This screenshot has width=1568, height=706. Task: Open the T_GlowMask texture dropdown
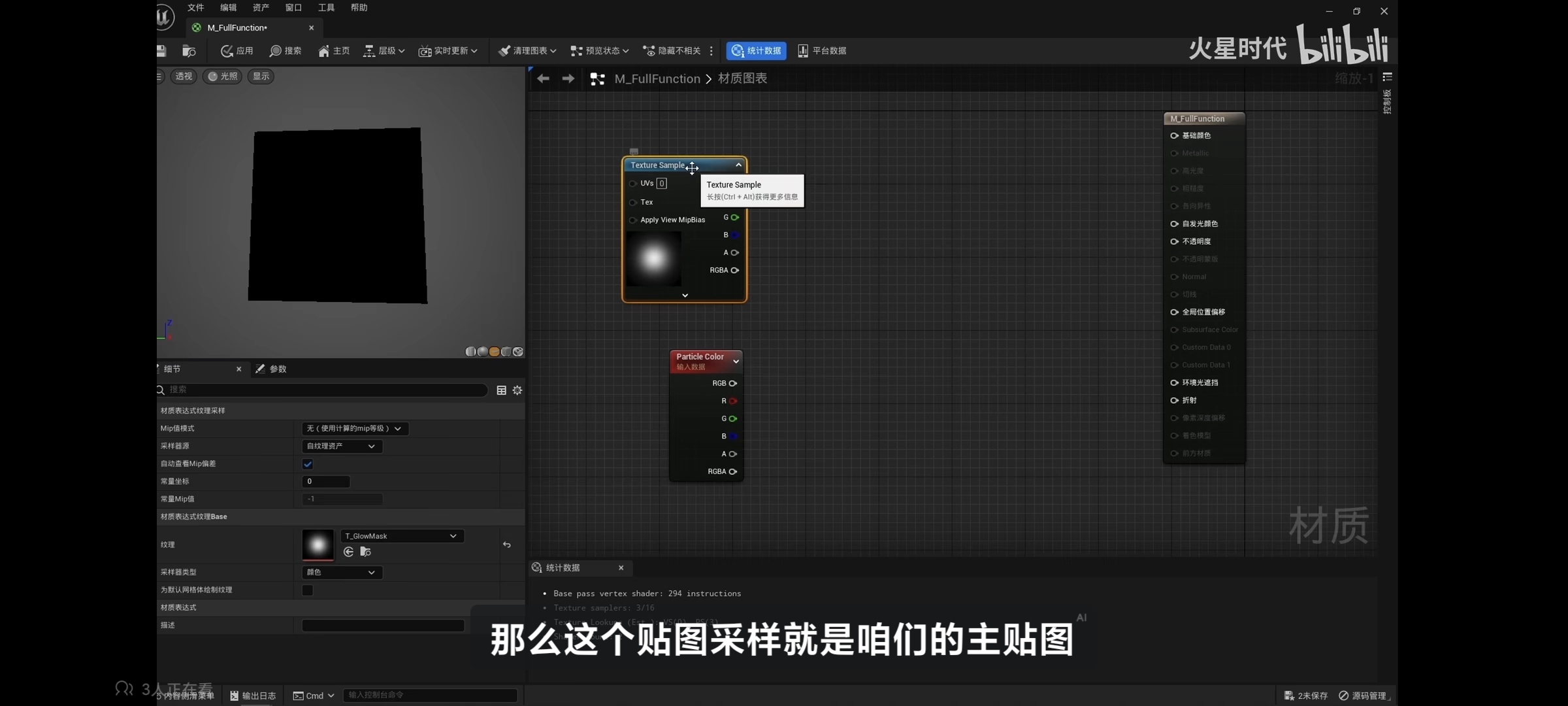(x=401, y=536)
